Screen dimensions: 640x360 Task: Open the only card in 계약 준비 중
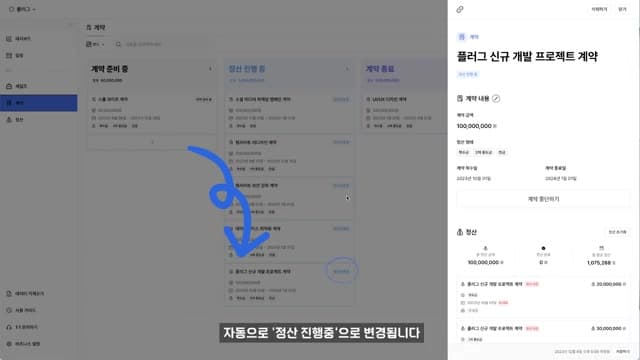pyautogui.click(x=152, y=113)
